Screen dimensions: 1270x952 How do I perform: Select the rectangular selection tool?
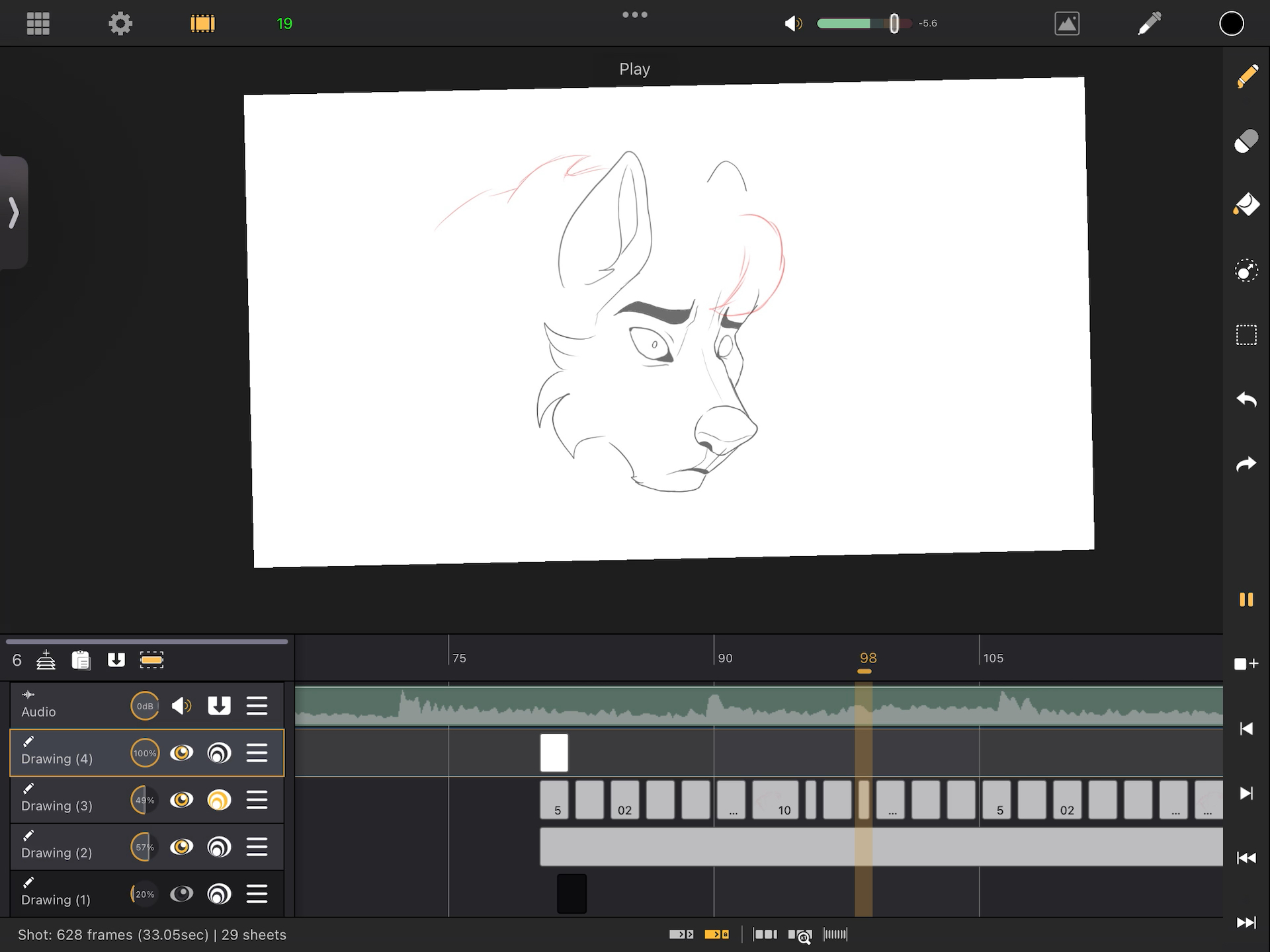coord(1247,335)
